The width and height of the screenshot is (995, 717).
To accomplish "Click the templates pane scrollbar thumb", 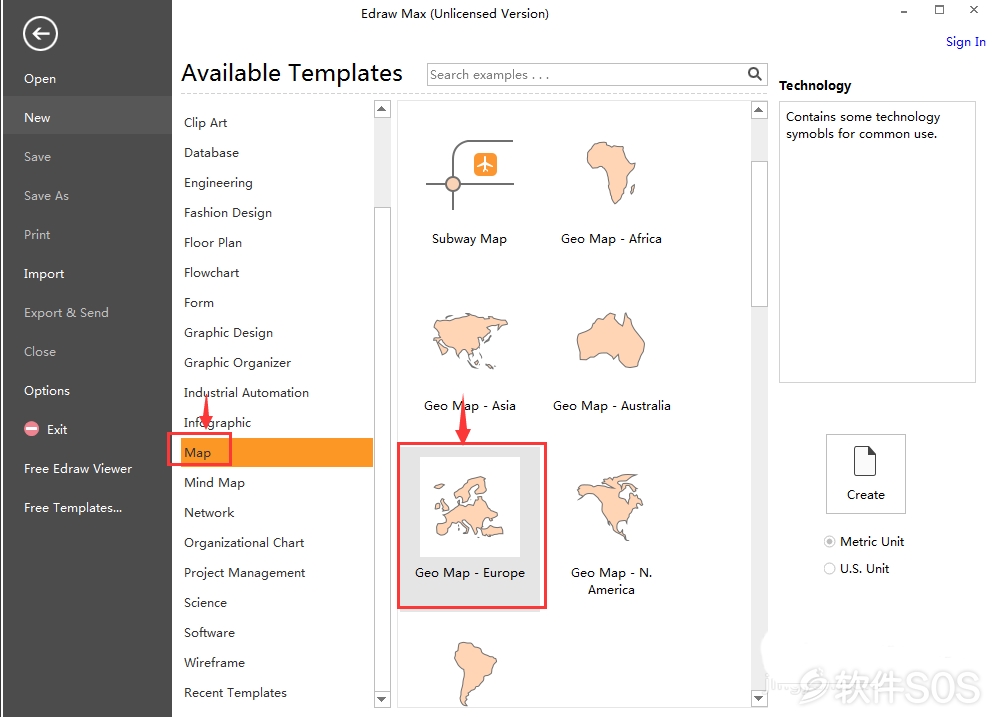I will (x=759, y=234).
